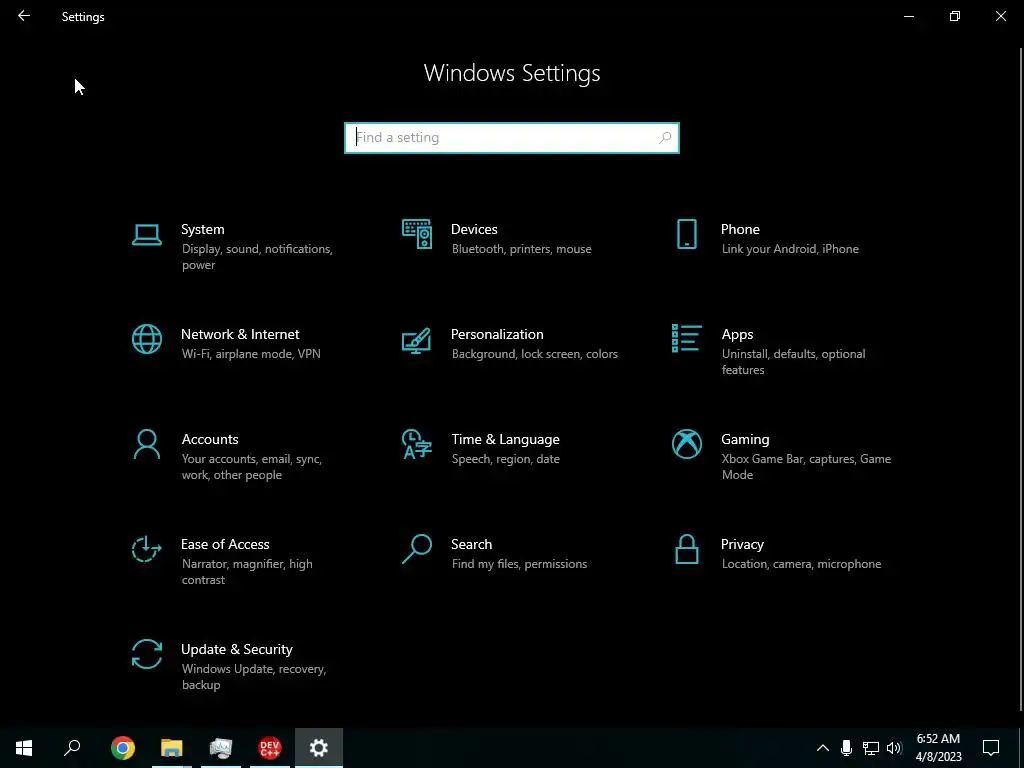Choose Update & Security heading
Screen dimensions: 1024x768
[x=236, y=650]
